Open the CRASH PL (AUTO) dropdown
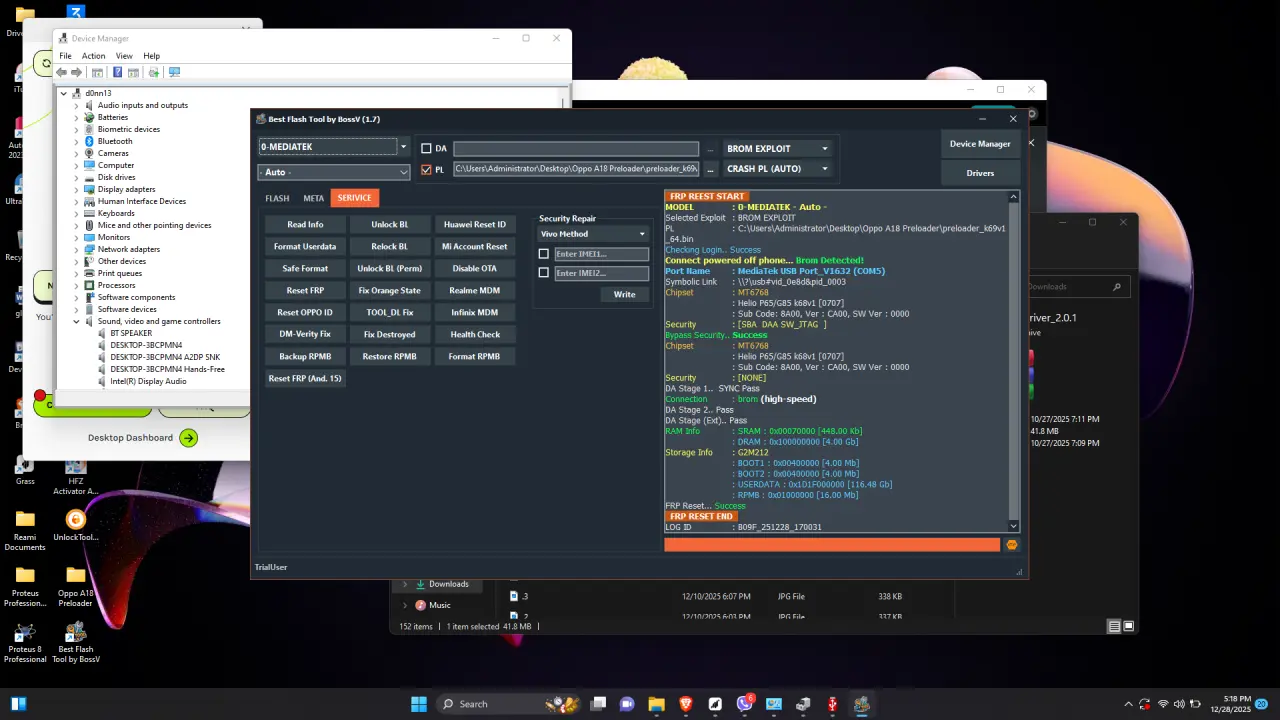 coord(777,169)
